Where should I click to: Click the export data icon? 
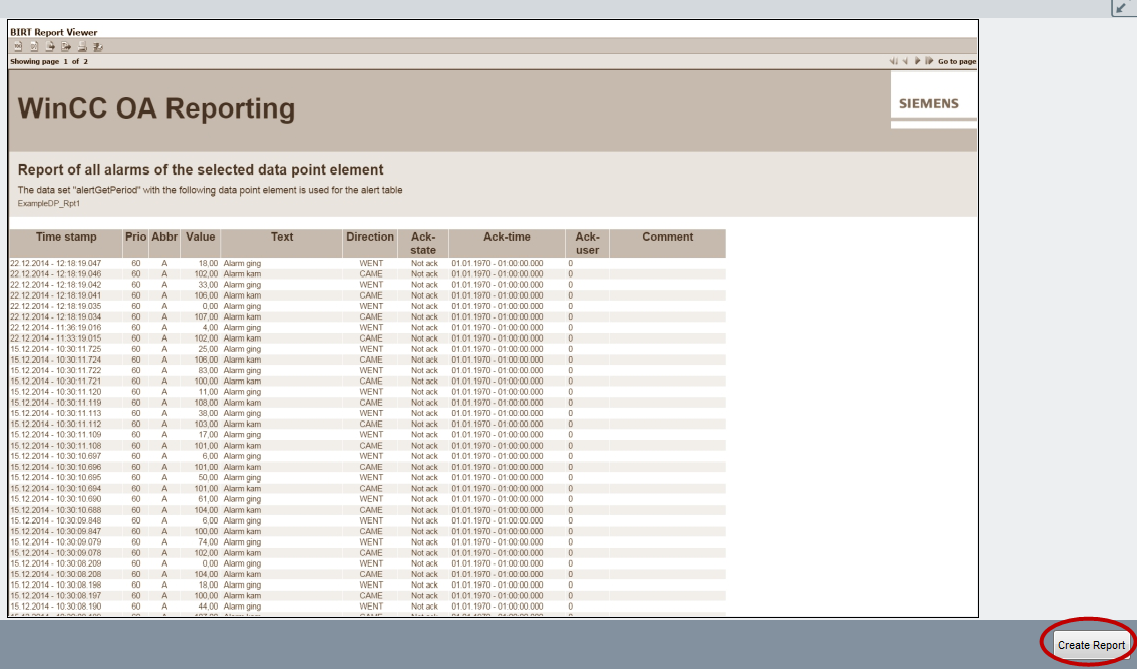pos(50,46)
